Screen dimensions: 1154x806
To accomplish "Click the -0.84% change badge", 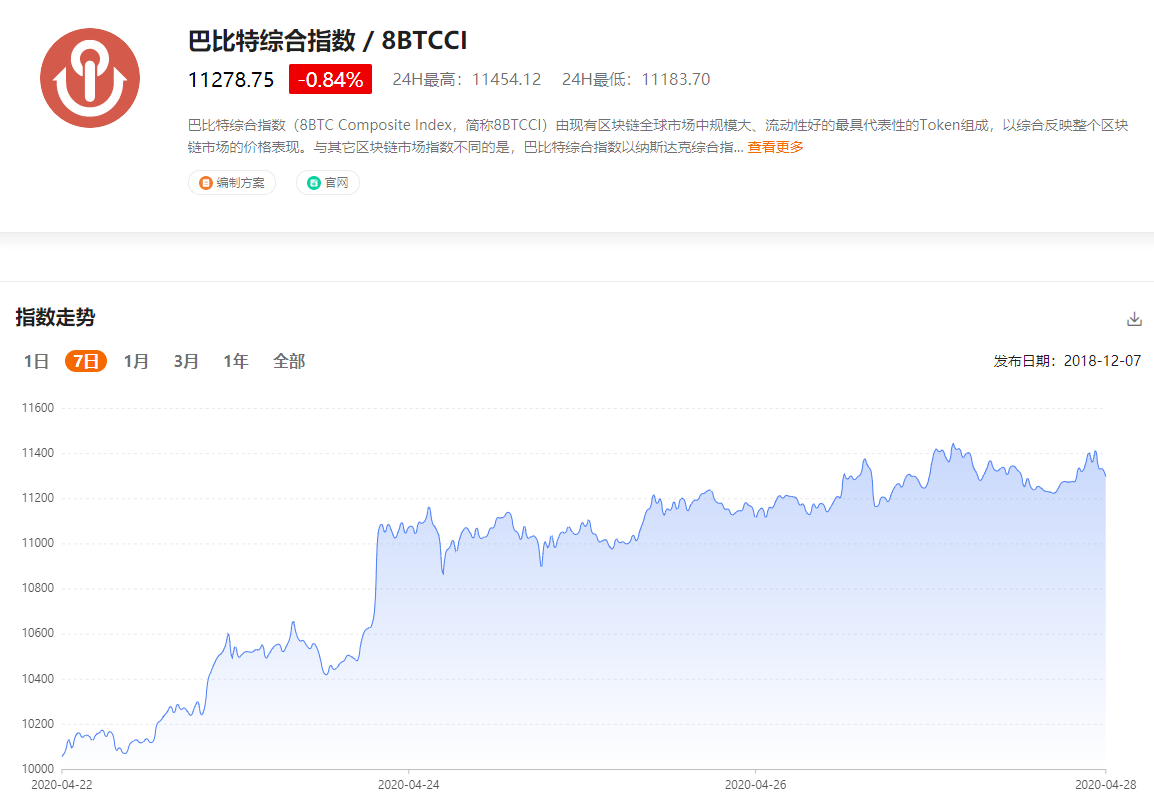I will pyautogui.click(x=330, y=79).
